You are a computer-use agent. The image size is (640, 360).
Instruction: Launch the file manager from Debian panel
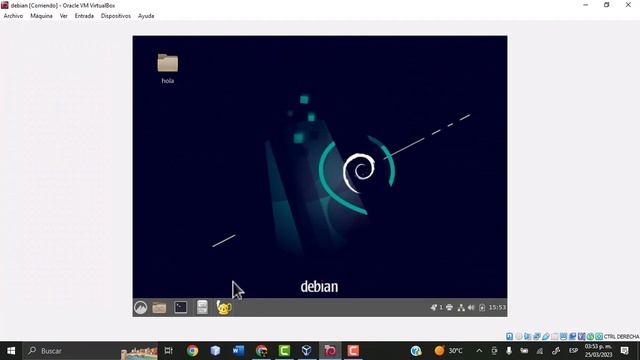pyautogui.click(x=159, y=307)
